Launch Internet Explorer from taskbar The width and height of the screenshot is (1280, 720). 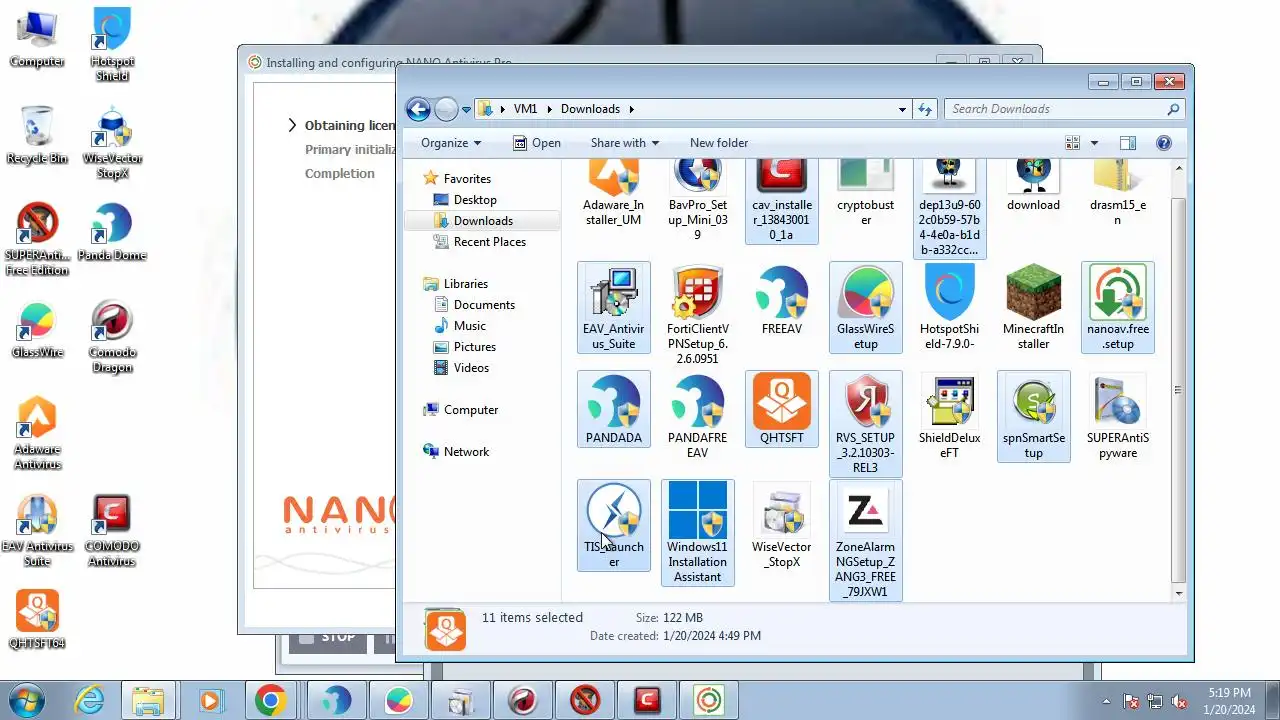tap(89, 700)
